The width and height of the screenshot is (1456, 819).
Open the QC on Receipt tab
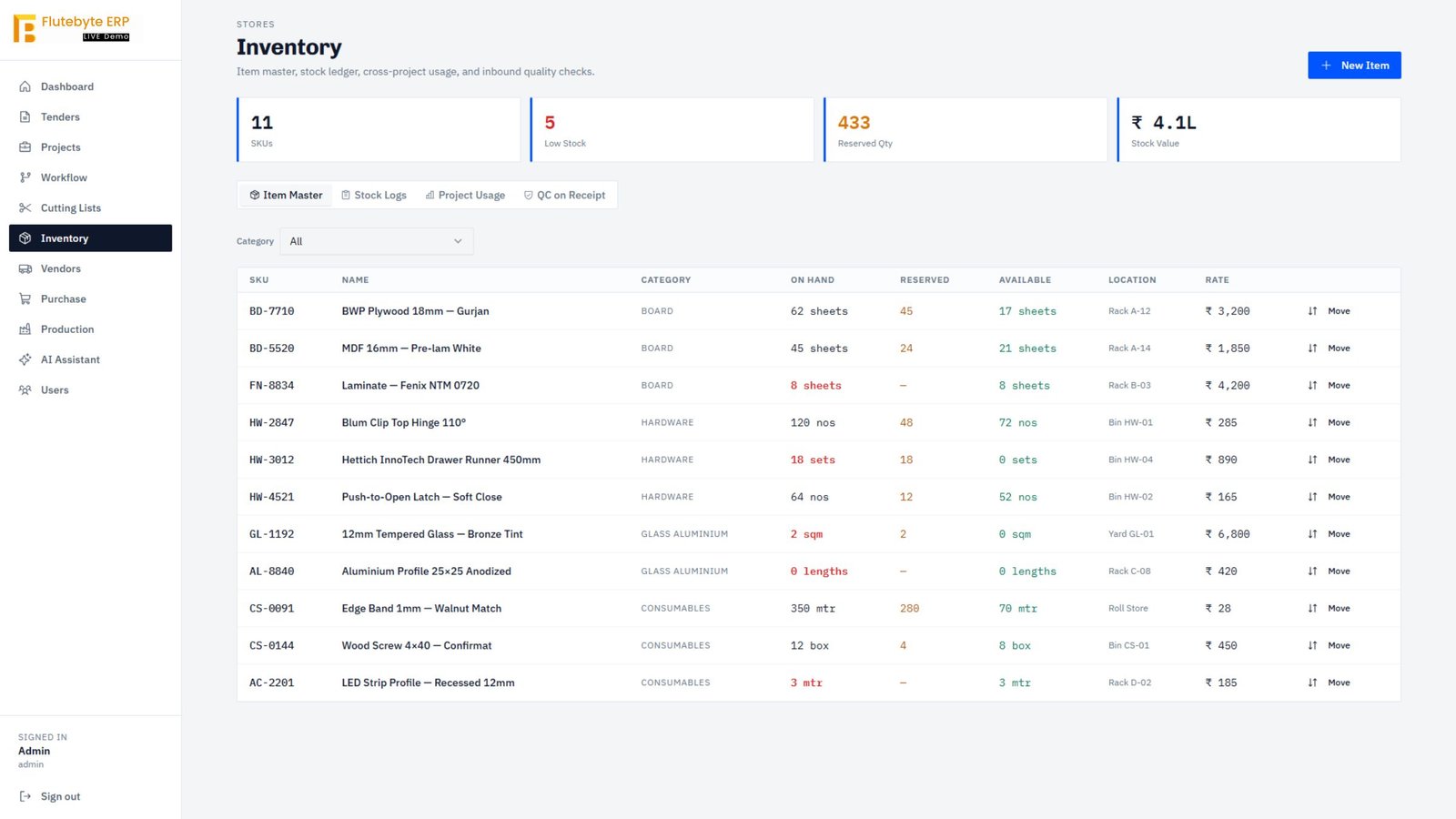coord(564,195)
